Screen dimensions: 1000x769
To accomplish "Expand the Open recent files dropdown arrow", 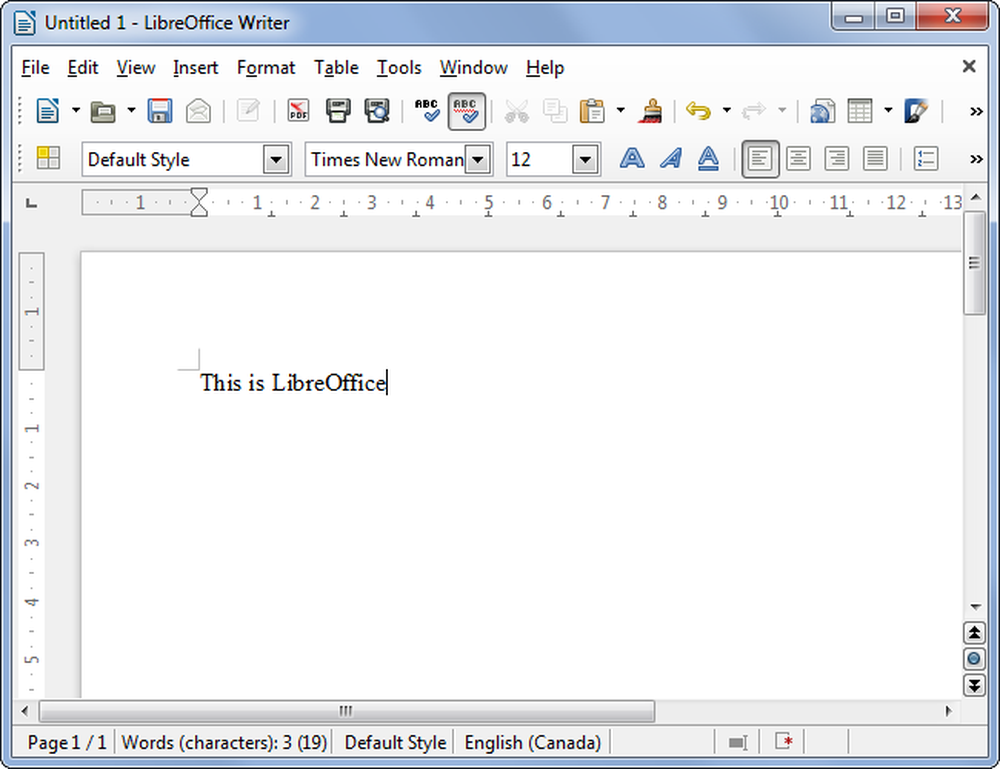I will [x=131, y=111].
